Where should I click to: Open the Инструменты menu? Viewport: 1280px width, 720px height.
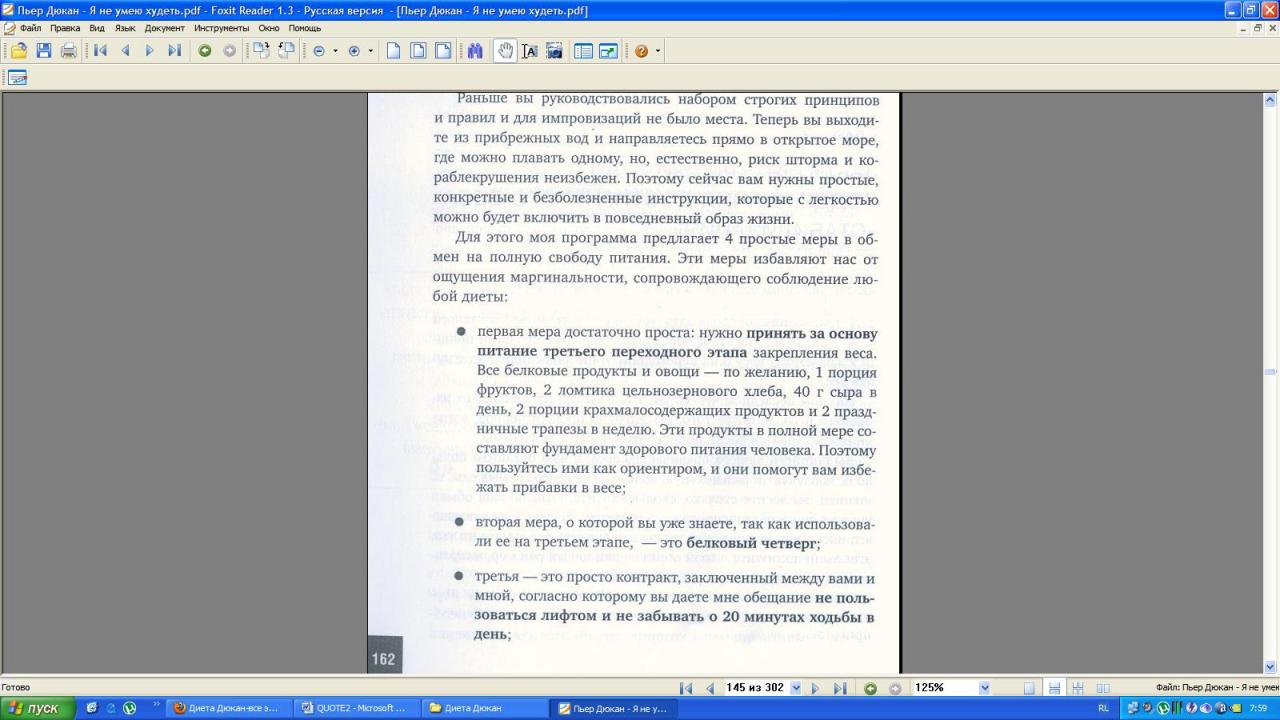tap(221, 28)
